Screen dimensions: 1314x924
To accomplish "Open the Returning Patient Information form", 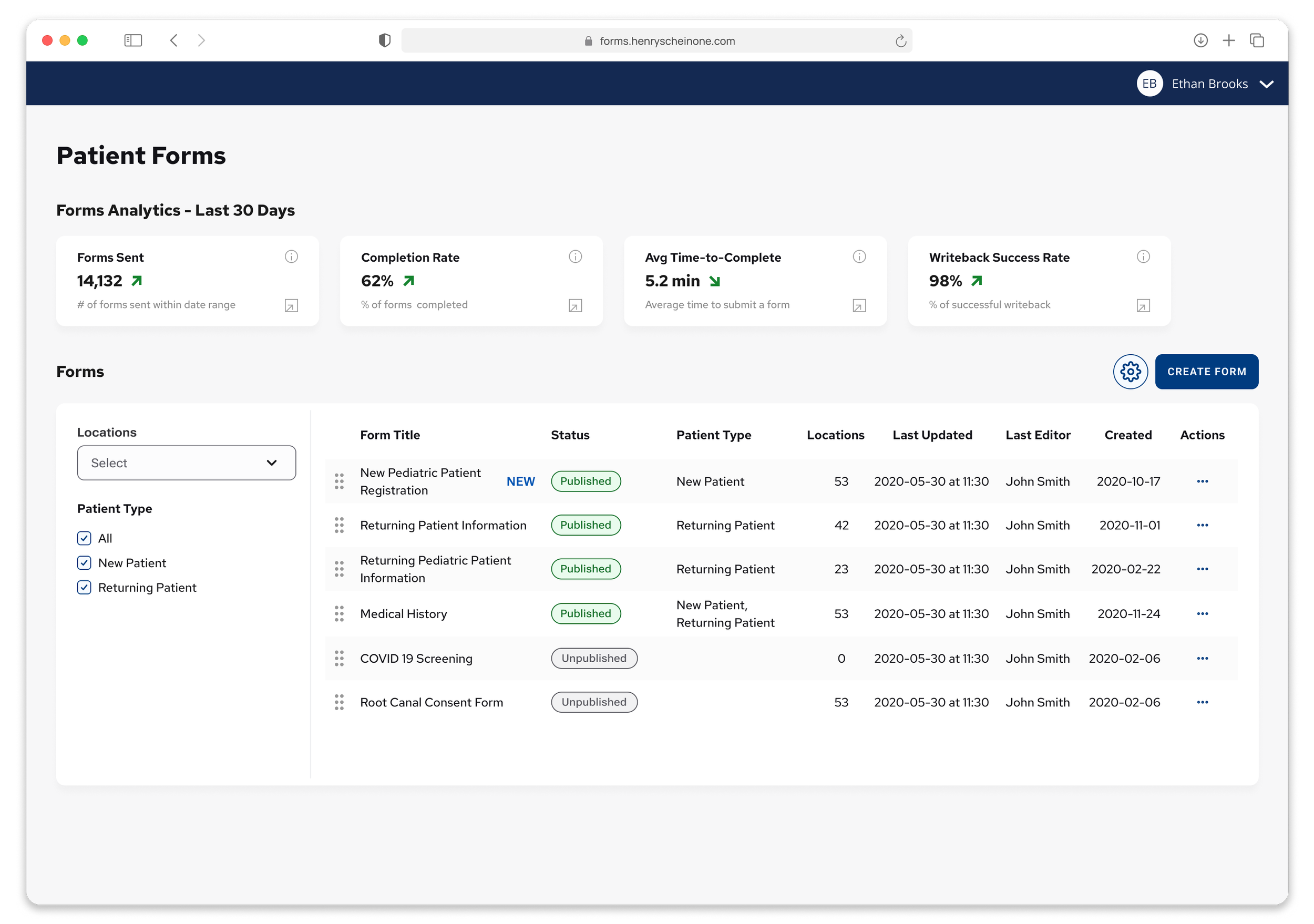I will 443,525.
